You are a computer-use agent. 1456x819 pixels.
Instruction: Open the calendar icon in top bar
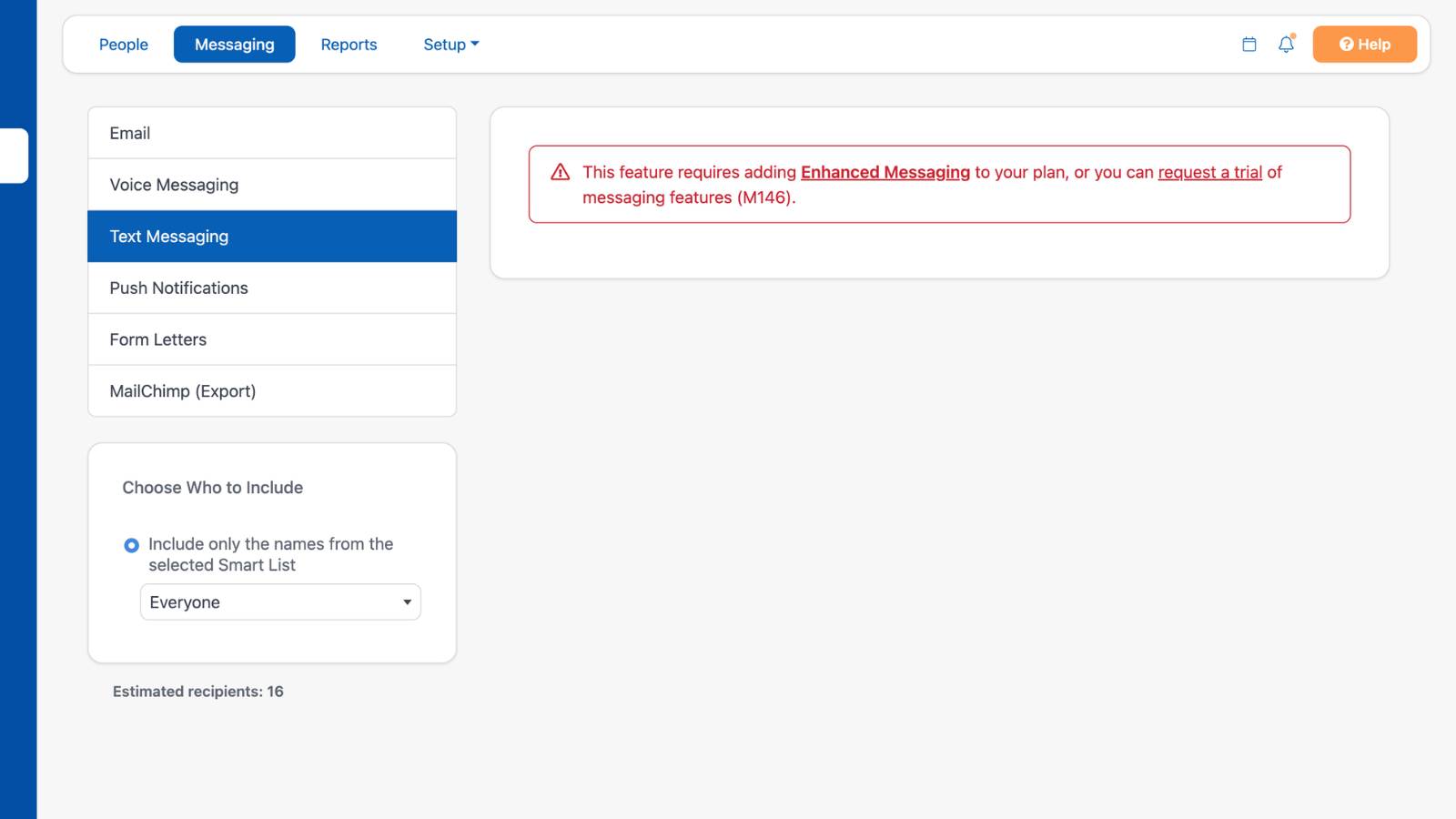coord(1249,45)
